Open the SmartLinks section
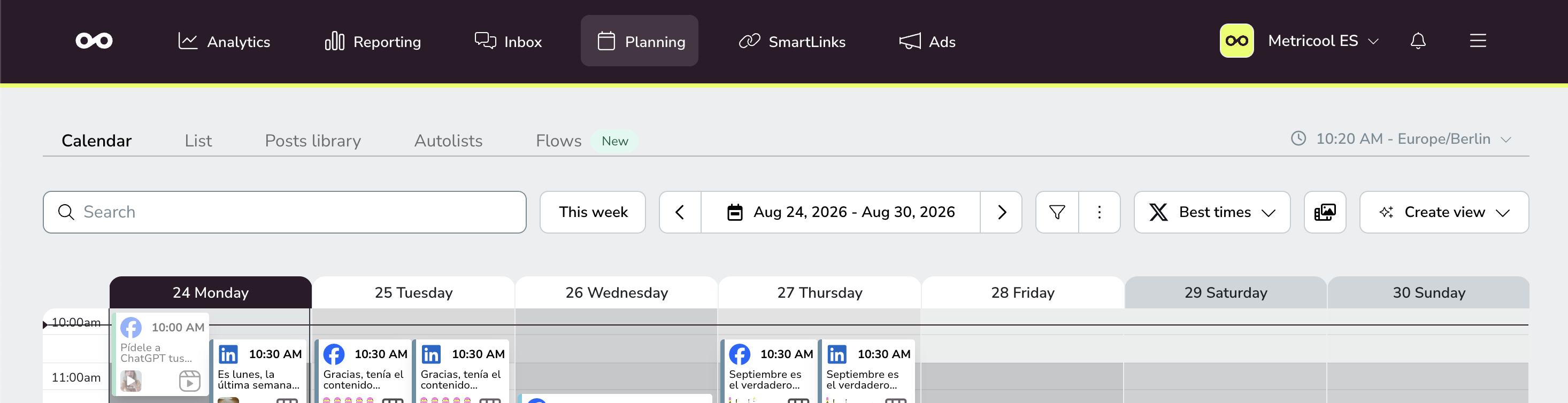1568x403 pixels. pyautogui.click(x=792, y=41)
